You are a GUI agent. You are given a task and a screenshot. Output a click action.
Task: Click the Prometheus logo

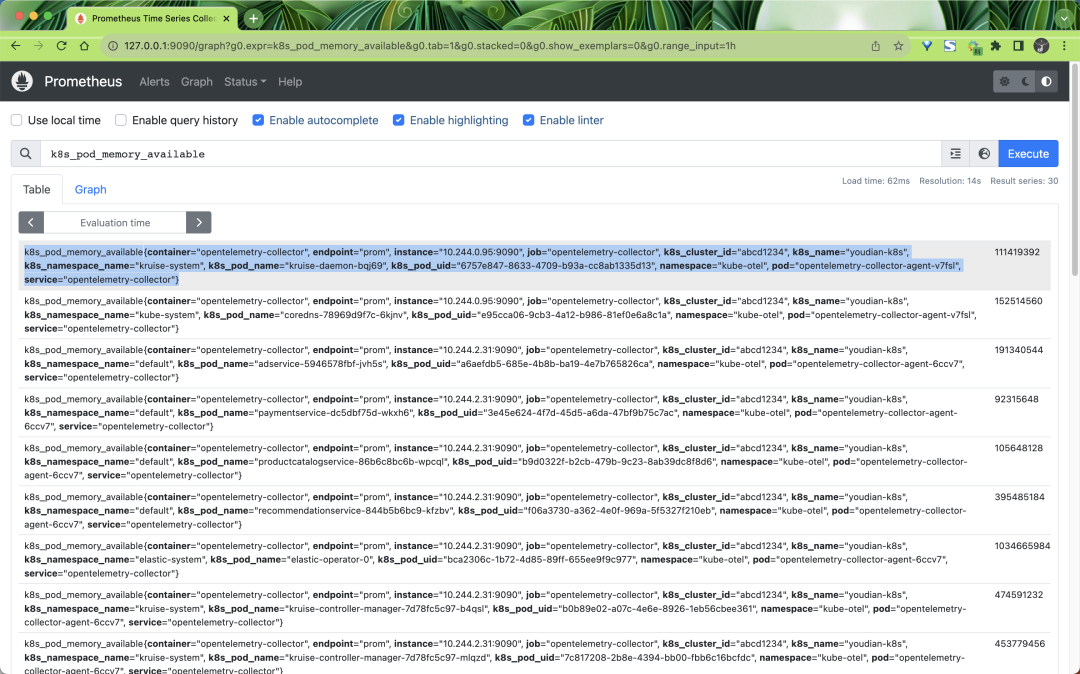(21, 81)
